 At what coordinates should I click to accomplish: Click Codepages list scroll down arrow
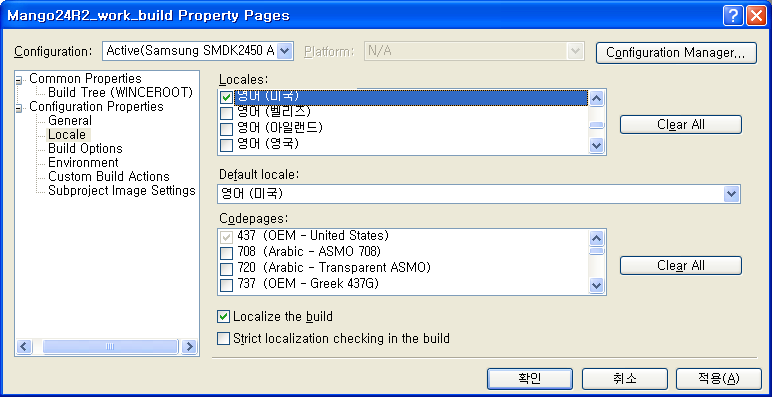[596, 285]
